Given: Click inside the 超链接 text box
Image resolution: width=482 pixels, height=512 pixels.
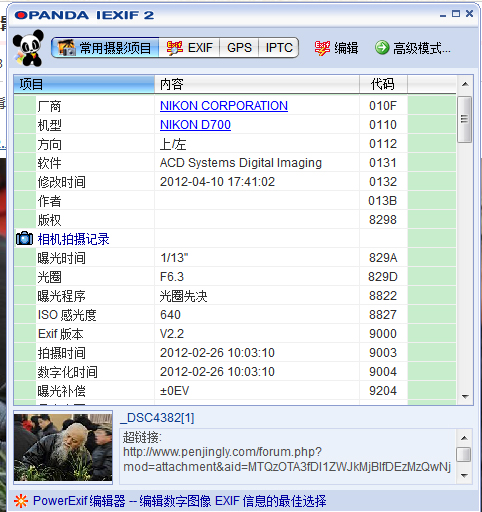Looking at the screenshot, I should [x=287, y=456].
